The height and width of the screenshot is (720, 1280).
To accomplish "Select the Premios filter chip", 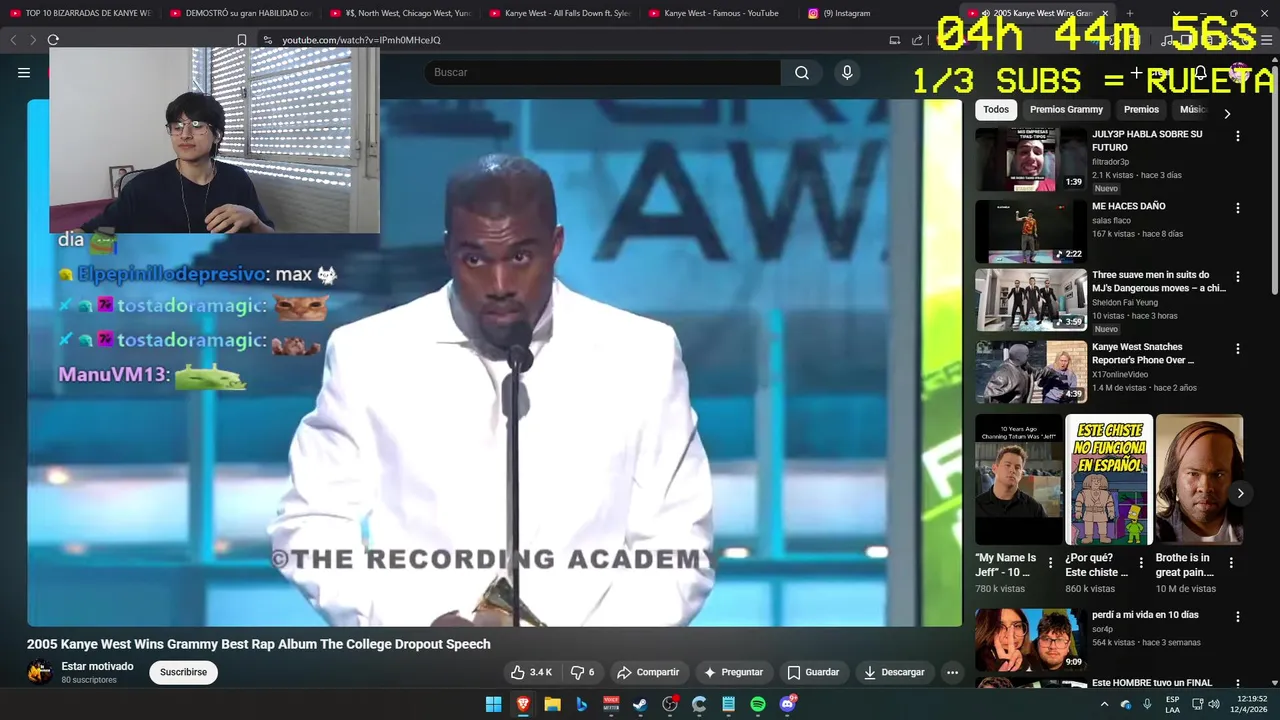I will coord(1141,110).
